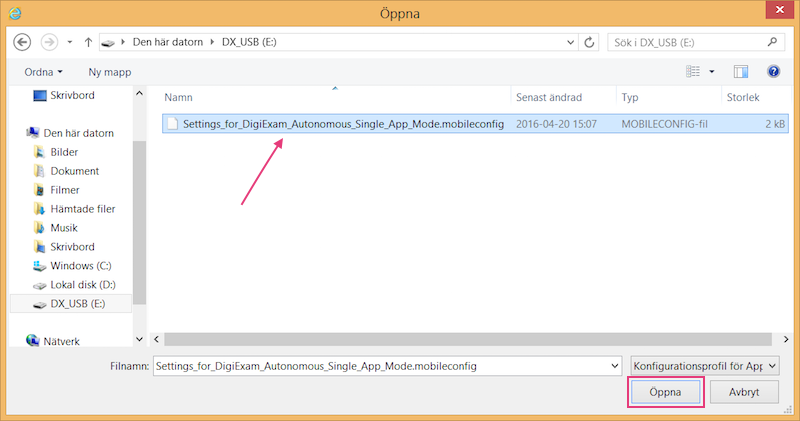Click the date 2016-04-20 15:07 cell
Viewport: 800px width, 421px height.
[x=556, y=124]
